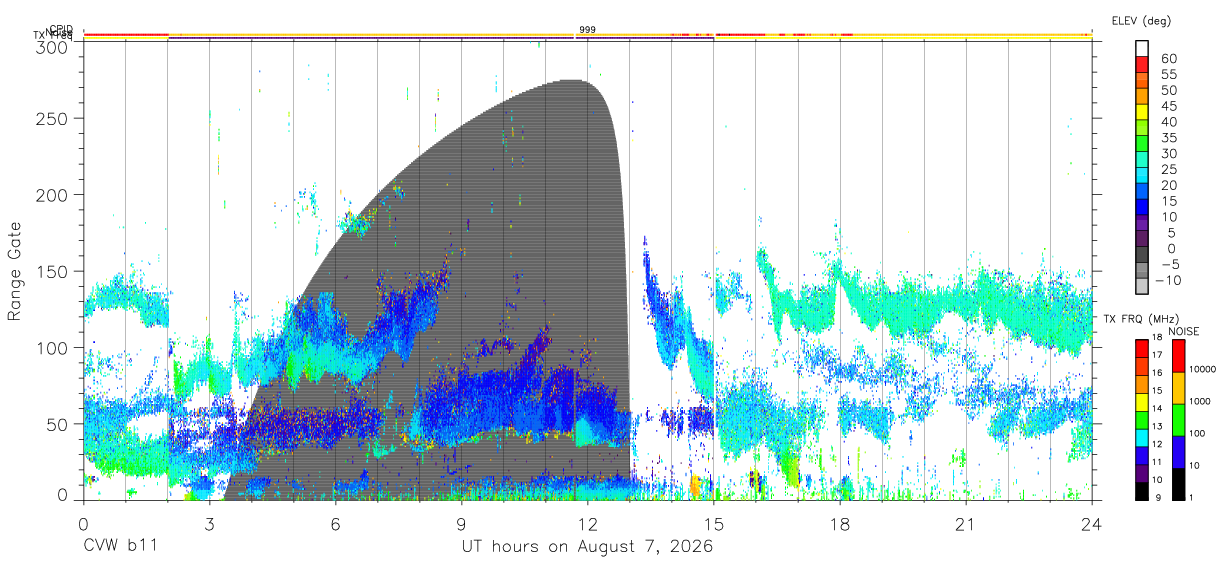Click the 9 tick on UT hours axis
Screen dimensions: 1228x567
click(x=462, y=524)
